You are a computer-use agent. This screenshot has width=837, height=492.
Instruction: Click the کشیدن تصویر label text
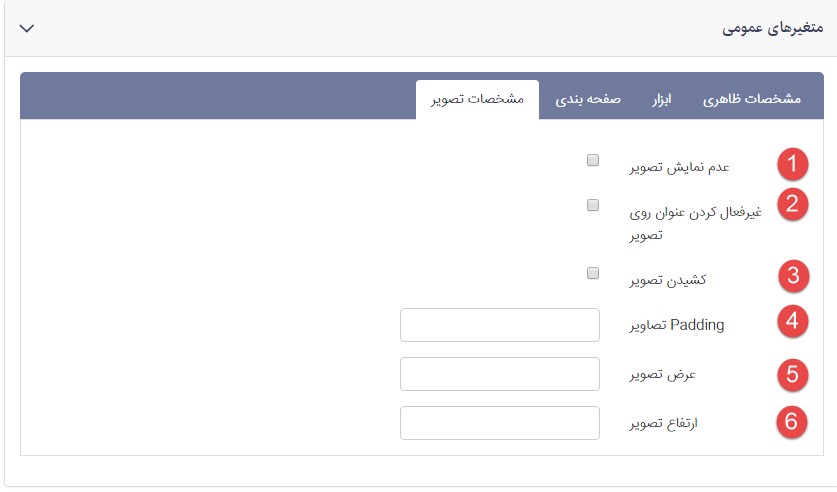668,280
